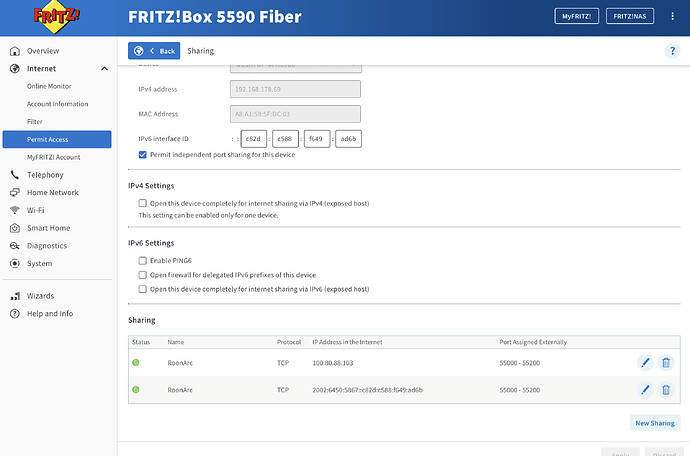Click the Internet globe icon in sidebar
The width and height of the screenshot is (690, 456).
(15, 69)
